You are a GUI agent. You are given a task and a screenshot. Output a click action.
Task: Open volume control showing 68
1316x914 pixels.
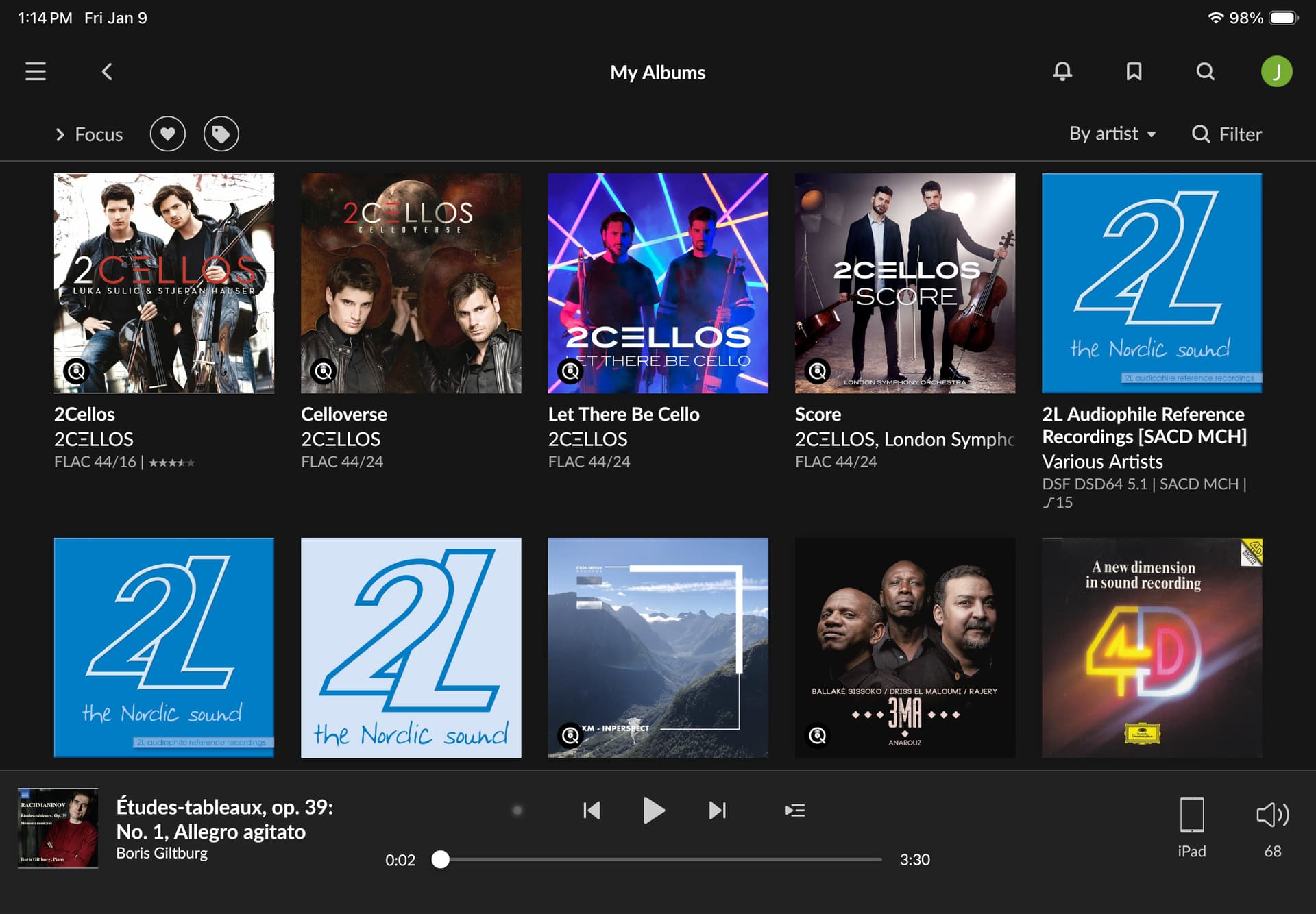coord(1272,815)
